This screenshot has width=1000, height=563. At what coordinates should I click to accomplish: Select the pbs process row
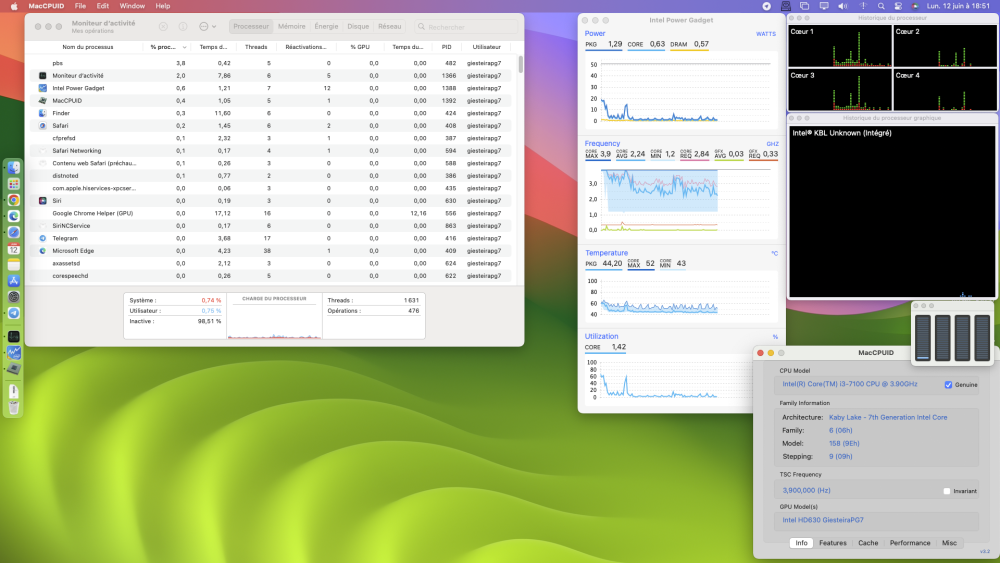271,63
